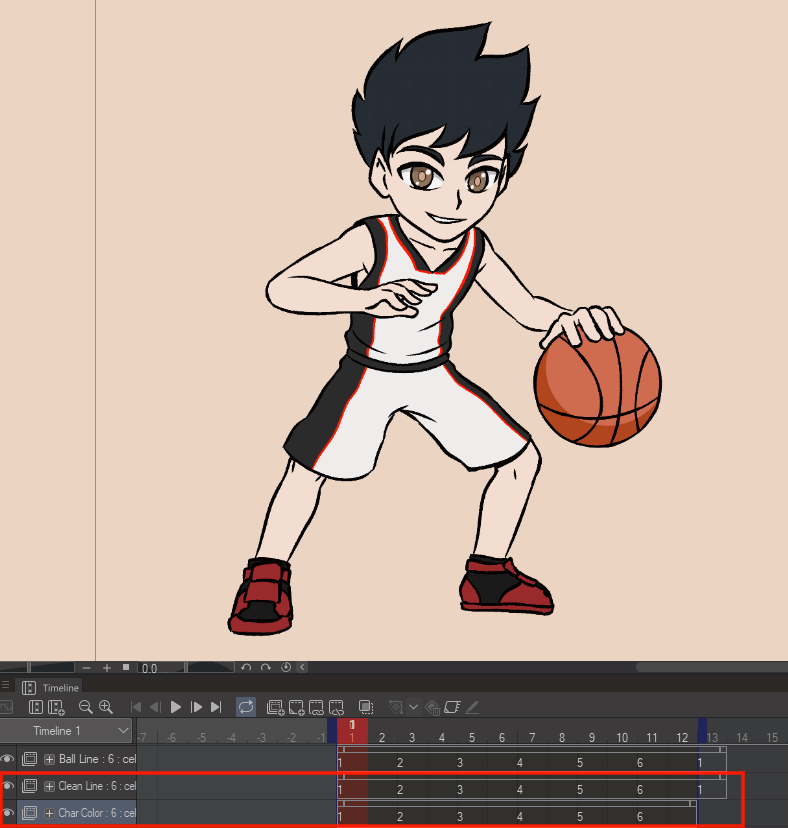Screen dimensions: 788x828
Task: Play the animation
Action: [x=176, y=707]
